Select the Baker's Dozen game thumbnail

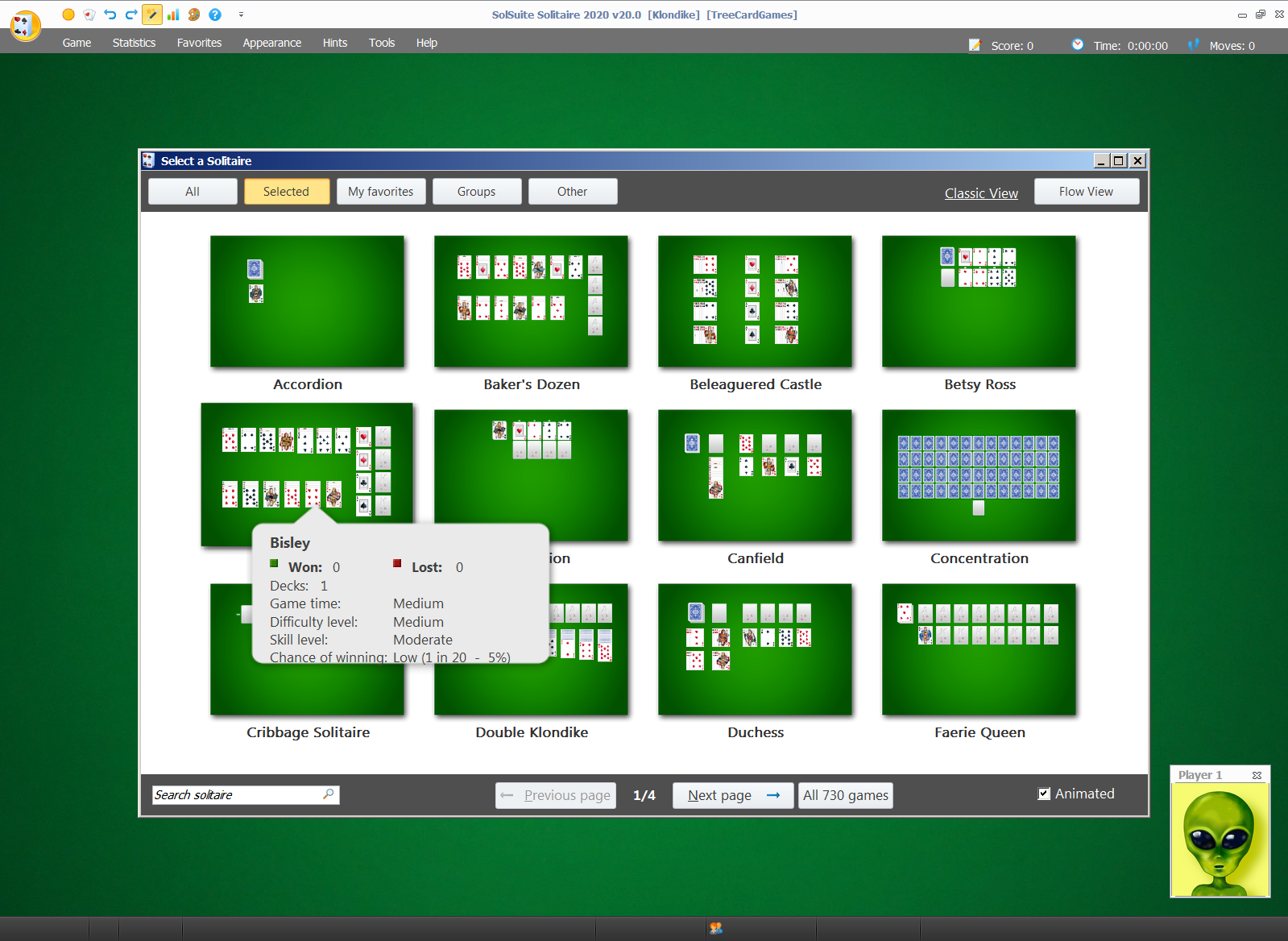[x=531, y=301]
